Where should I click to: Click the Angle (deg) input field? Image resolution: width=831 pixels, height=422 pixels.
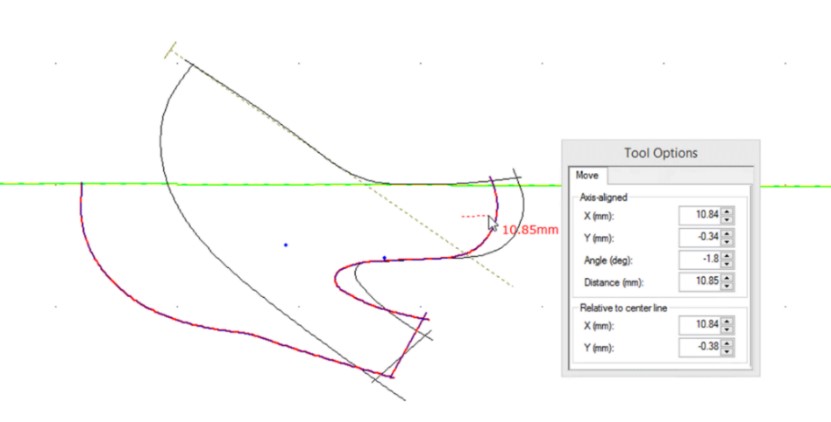point(700,259)
